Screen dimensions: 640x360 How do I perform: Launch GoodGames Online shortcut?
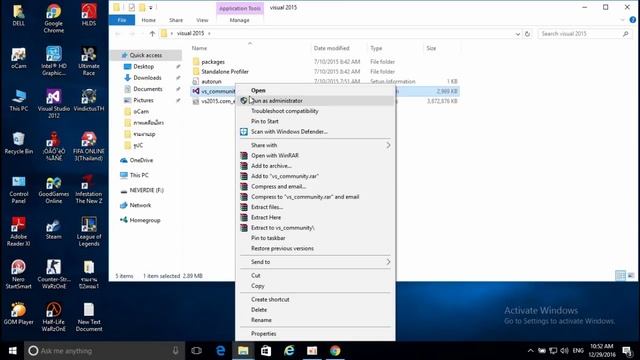coord(53,189)
